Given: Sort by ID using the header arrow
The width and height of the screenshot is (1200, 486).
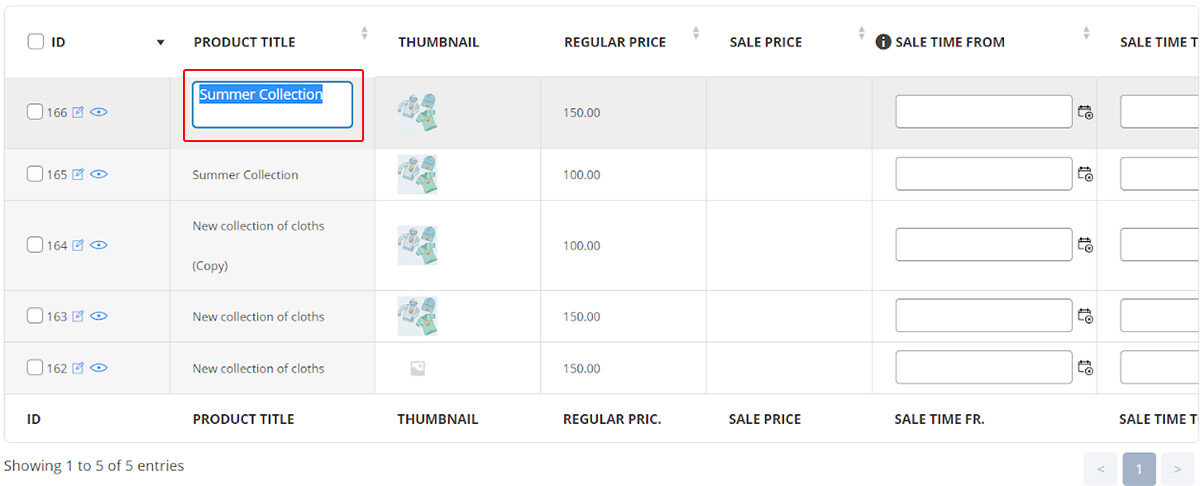Looking at the screenshot, I should click(160, 43).
